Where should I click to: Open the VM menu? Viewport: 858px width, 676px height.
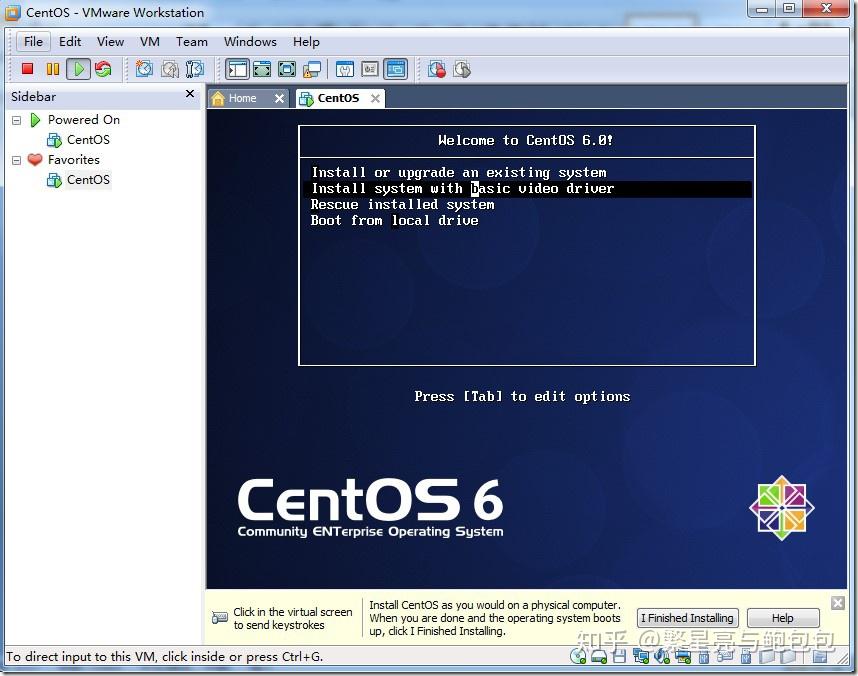pyautogui.click(x=149, y=42)
